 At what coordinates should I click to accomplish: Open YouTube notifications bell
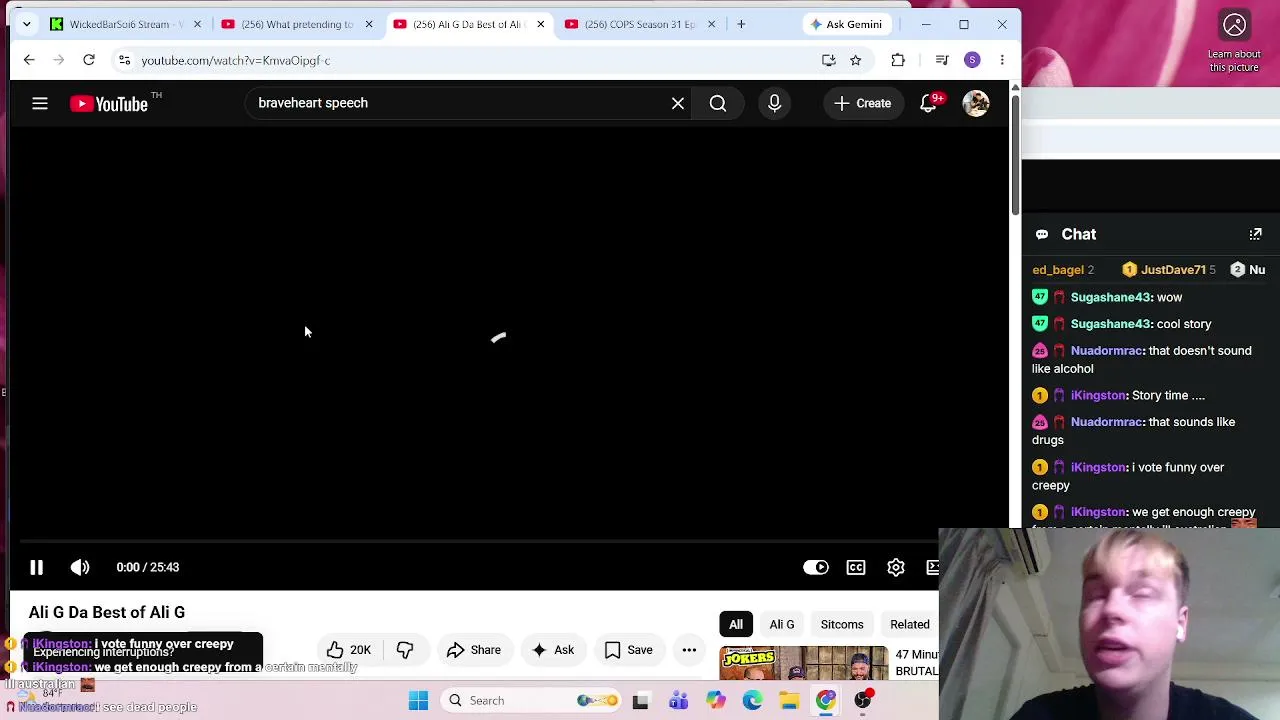(929, 103)
